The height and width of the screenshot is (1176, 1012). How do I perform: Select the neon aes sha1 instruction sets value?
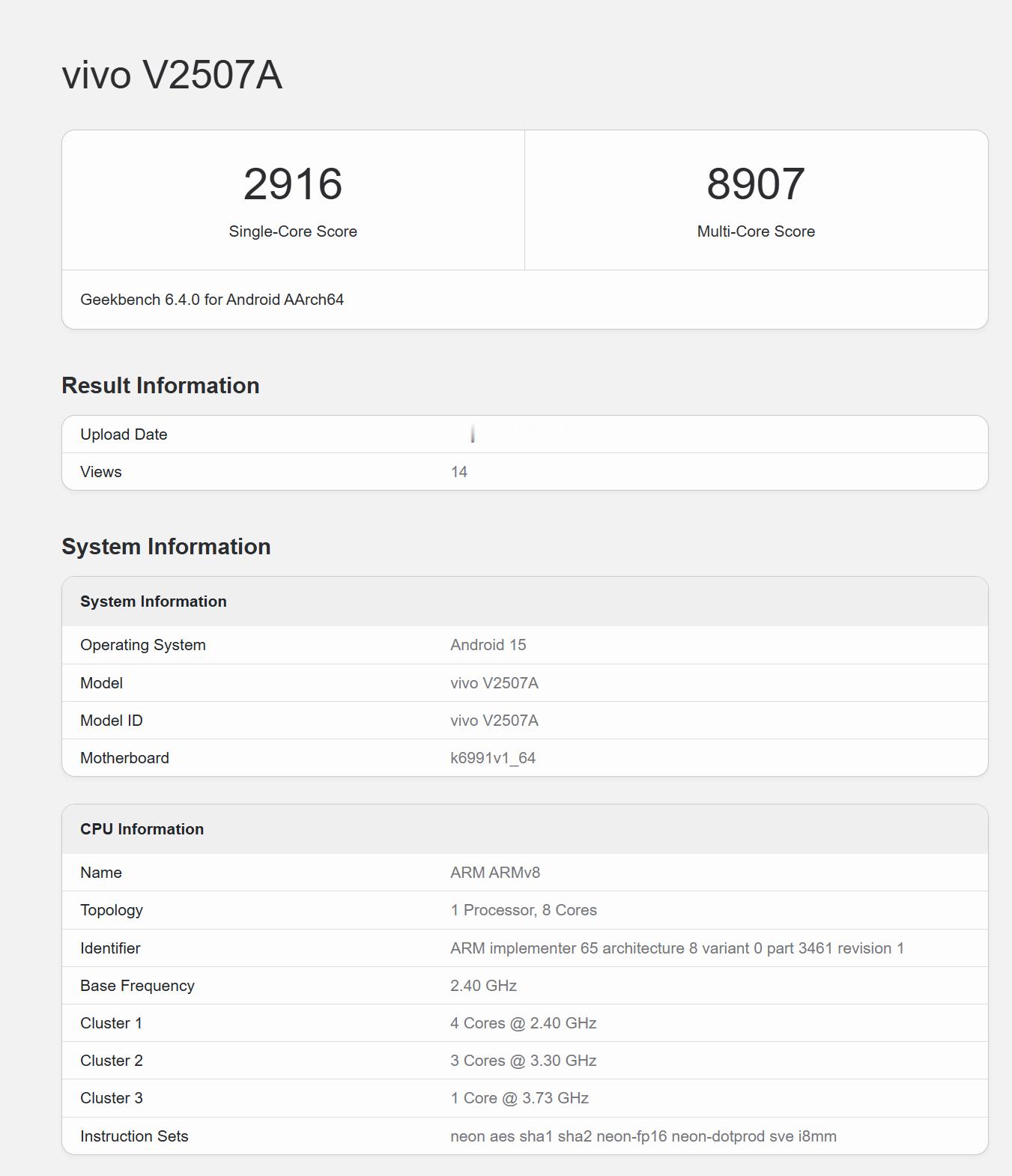tap(643, 1136)
